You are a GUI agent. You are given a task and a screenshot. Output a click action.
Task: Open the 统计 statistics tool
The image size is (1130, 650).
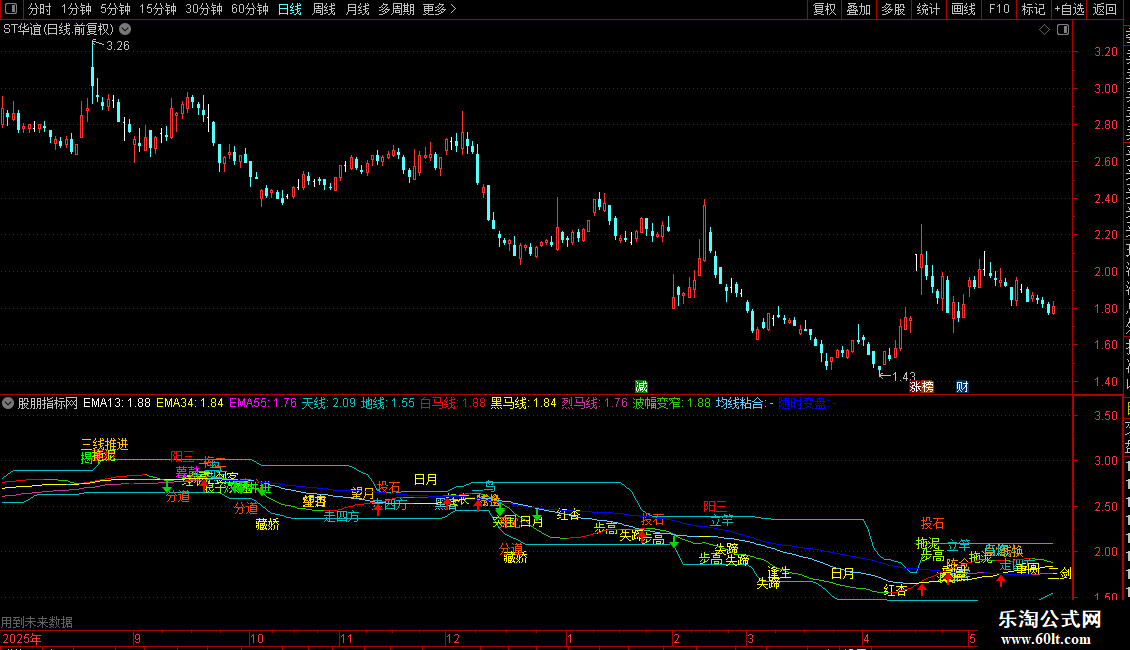click(x=927, y=9)
